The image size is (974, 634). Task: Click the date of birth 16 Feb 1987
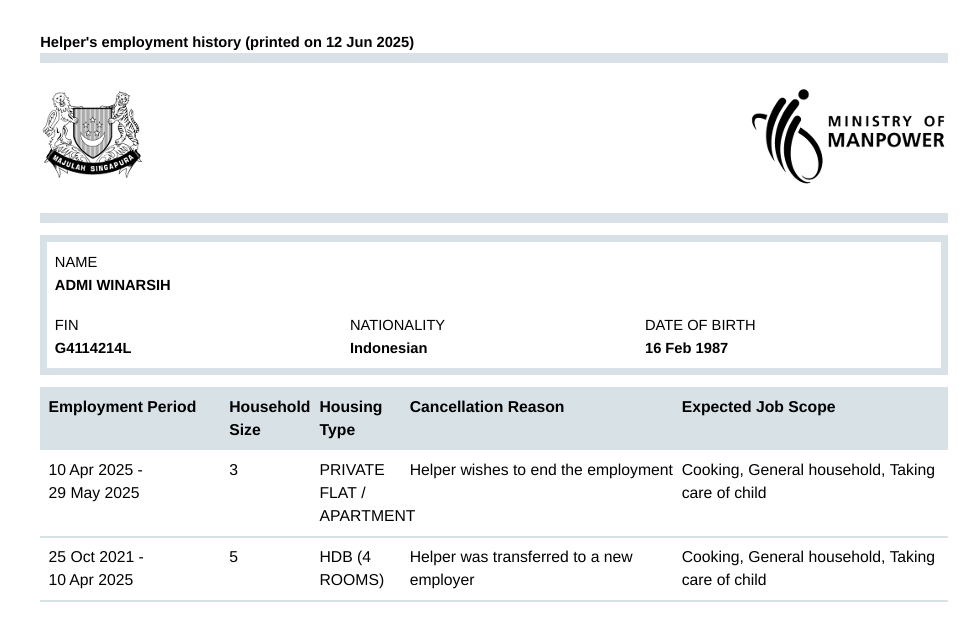tap(686, 348)
